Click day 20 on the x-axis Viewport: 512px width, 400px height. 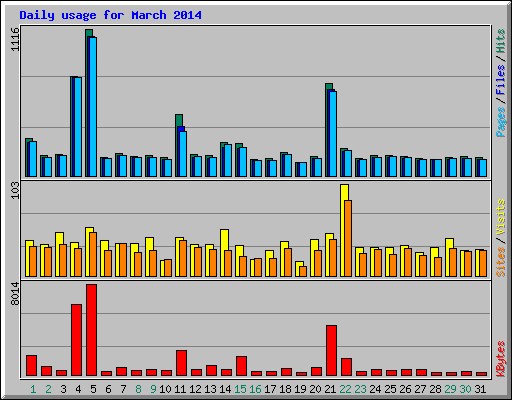[x=315, y=389]
